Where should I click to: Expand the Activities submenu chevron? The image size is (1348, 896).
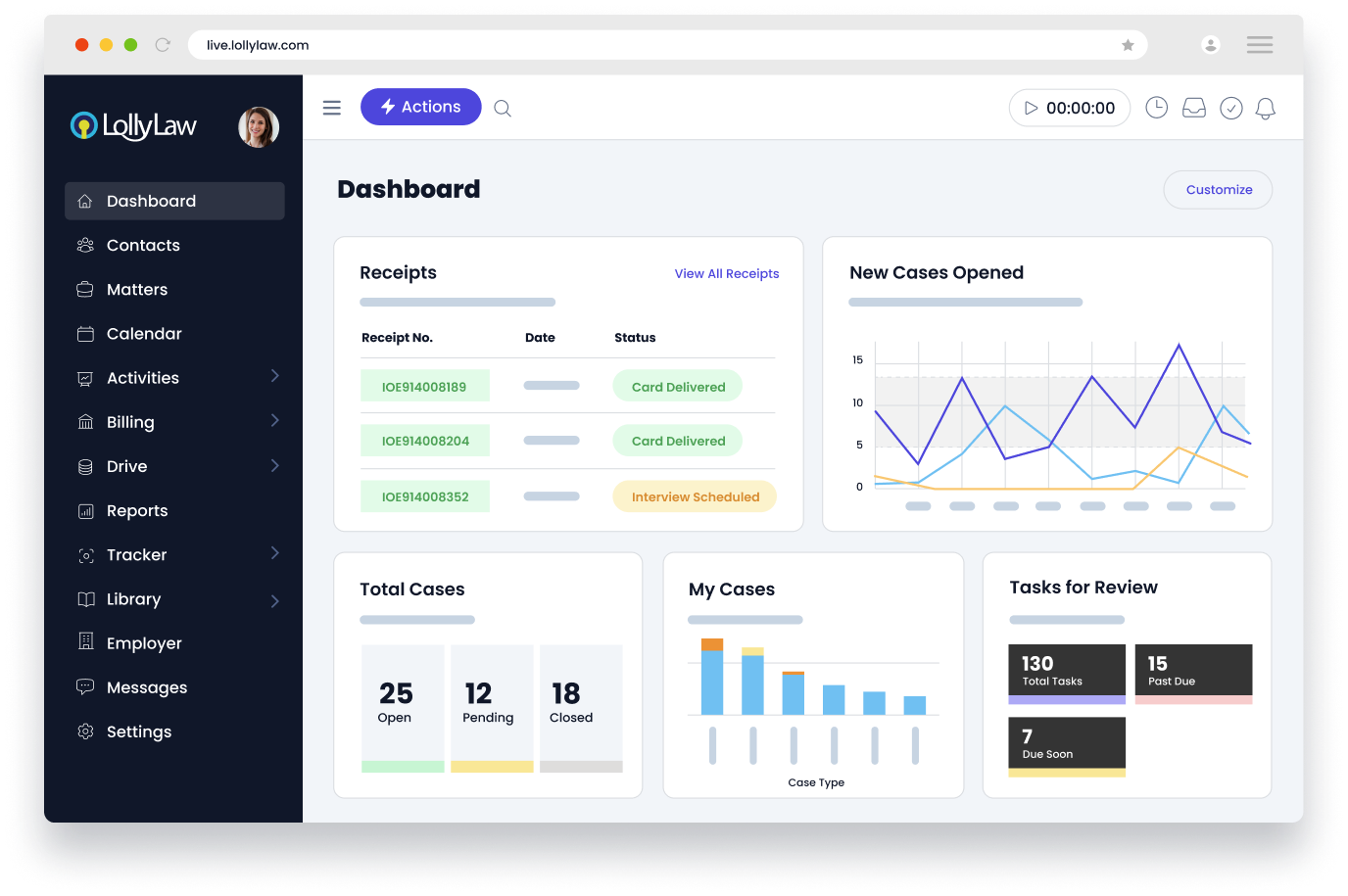pos(274,376)
